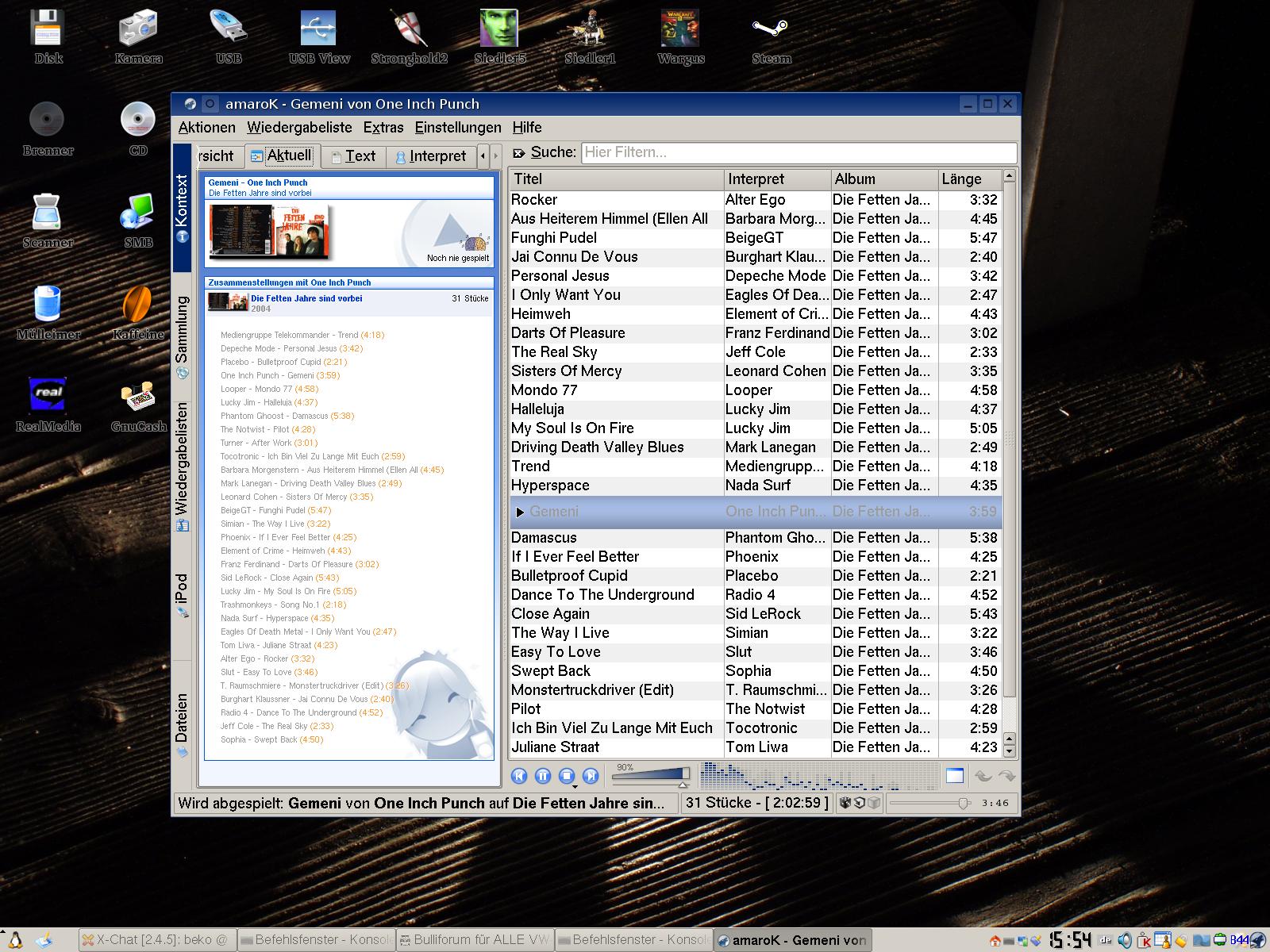Screen dimensions: 1270x952
Task: Open the Einstellungen menu
Action: point(458,127)
